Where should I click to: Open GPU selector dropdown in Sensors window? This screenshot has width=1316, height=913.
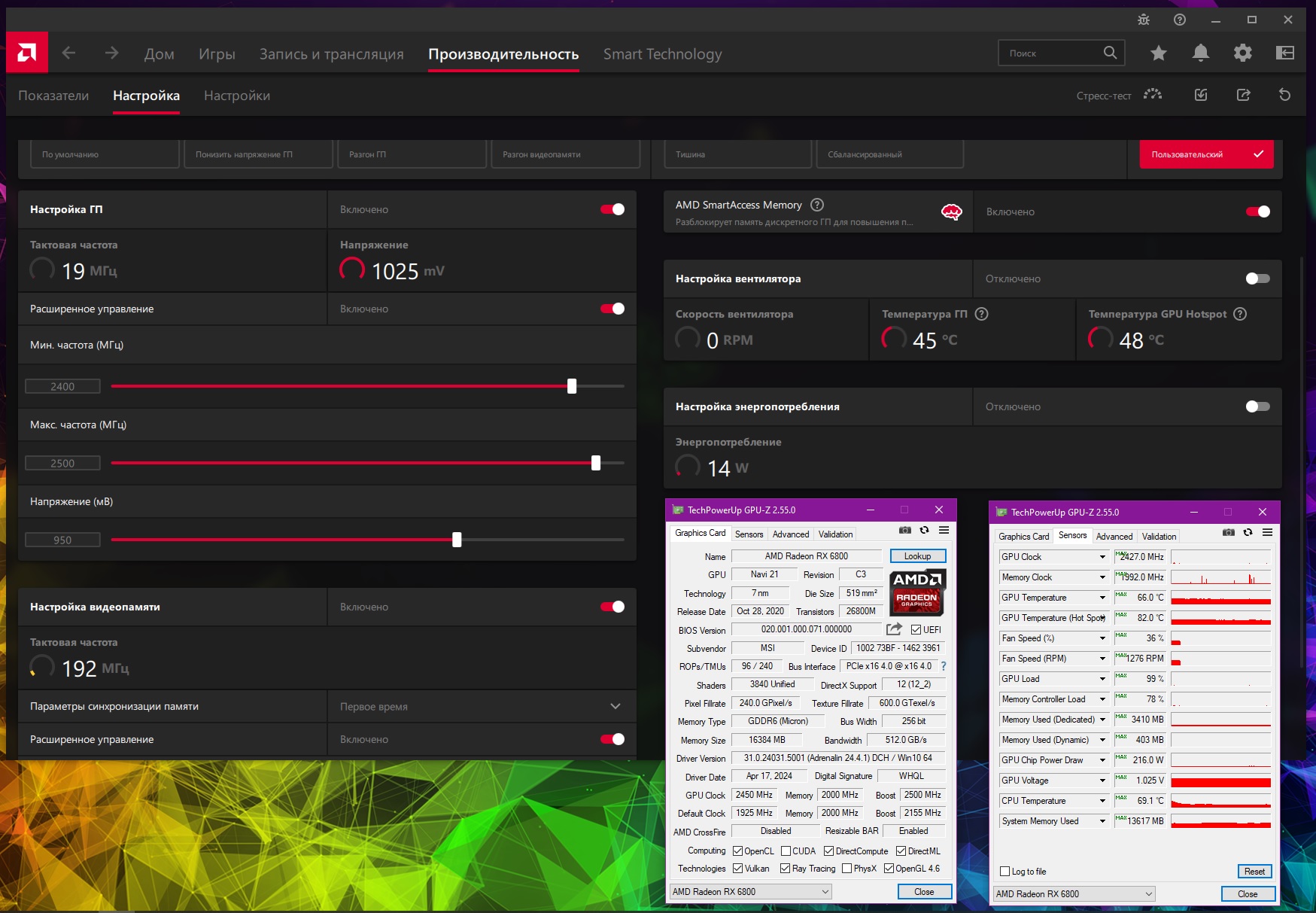1149,894
